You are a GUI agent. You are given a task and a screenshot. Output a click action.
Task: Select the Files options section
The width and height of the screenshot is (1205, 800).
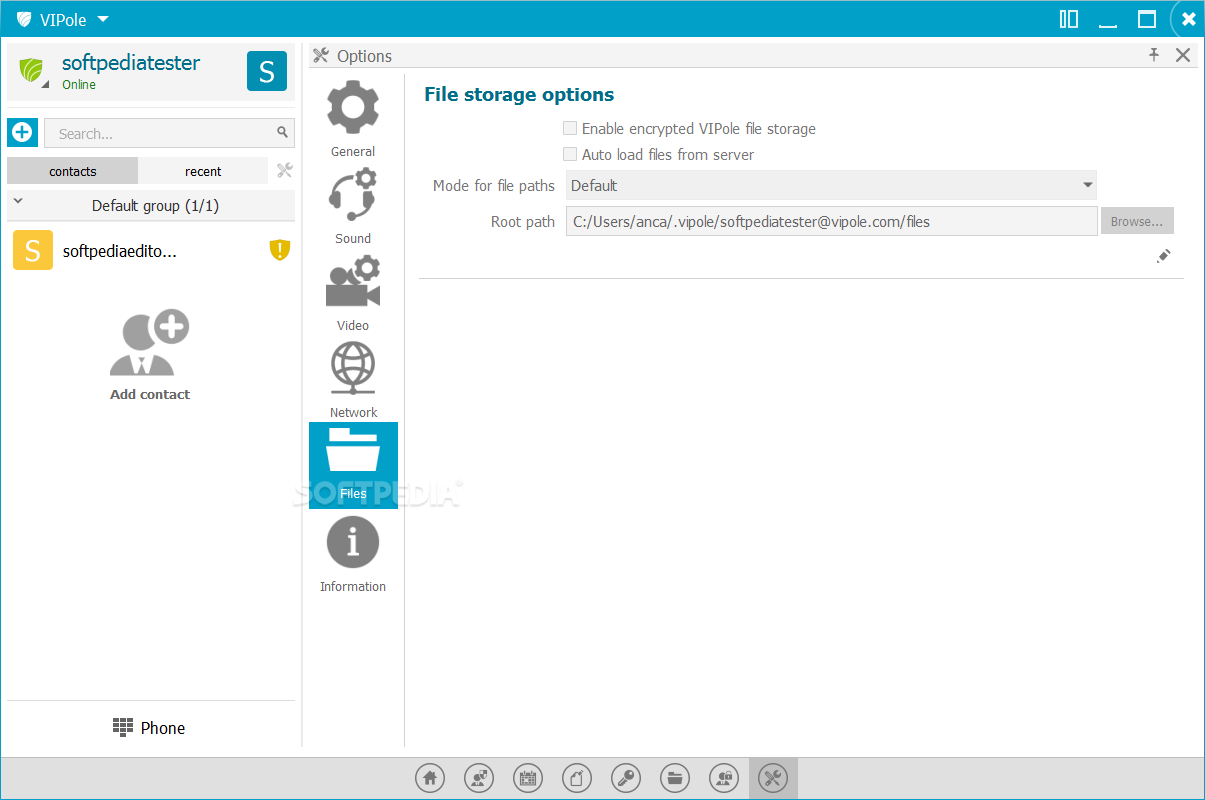[353, 465]
